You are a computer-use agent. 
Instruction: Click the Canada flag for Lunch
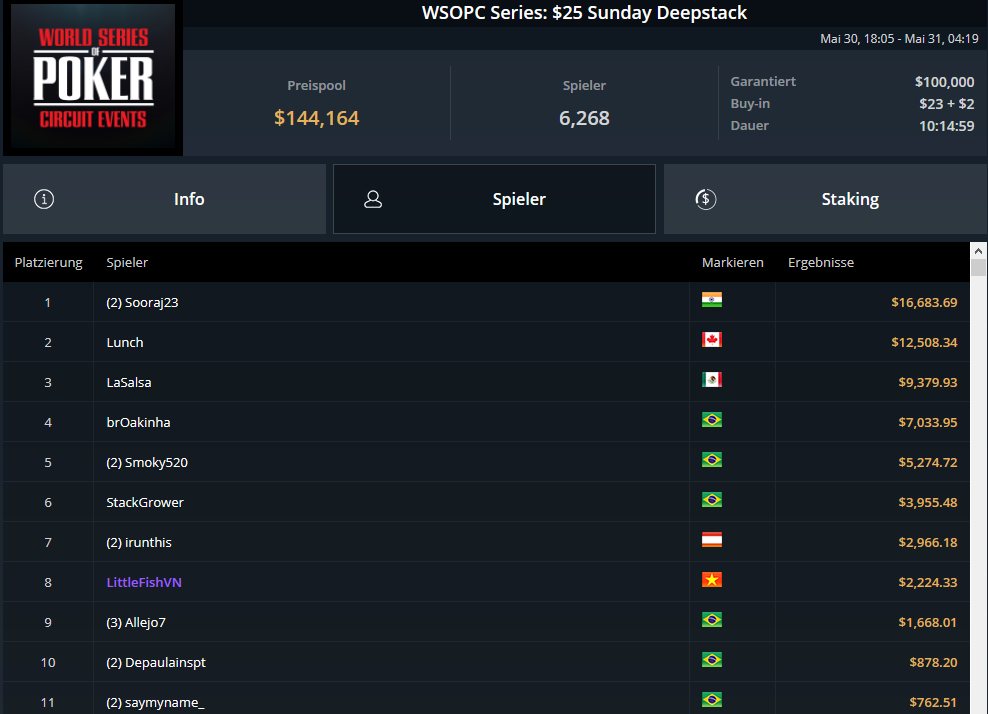click(x=712, y=340)
